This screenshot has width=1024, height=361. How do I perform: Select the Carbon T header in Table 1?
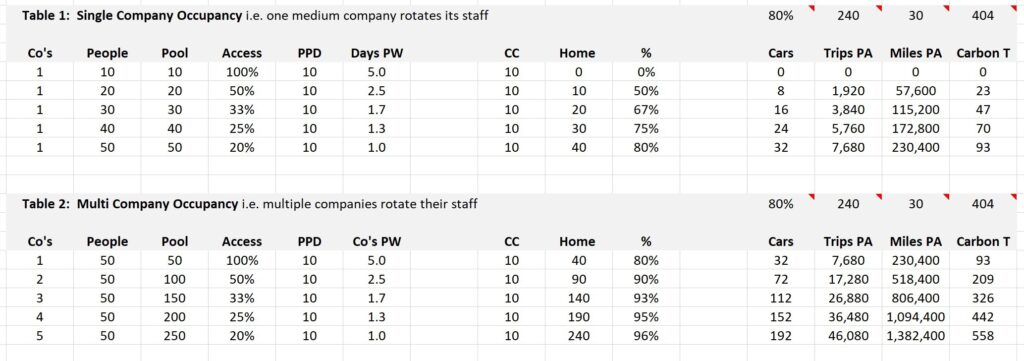[x=983, y=54]
